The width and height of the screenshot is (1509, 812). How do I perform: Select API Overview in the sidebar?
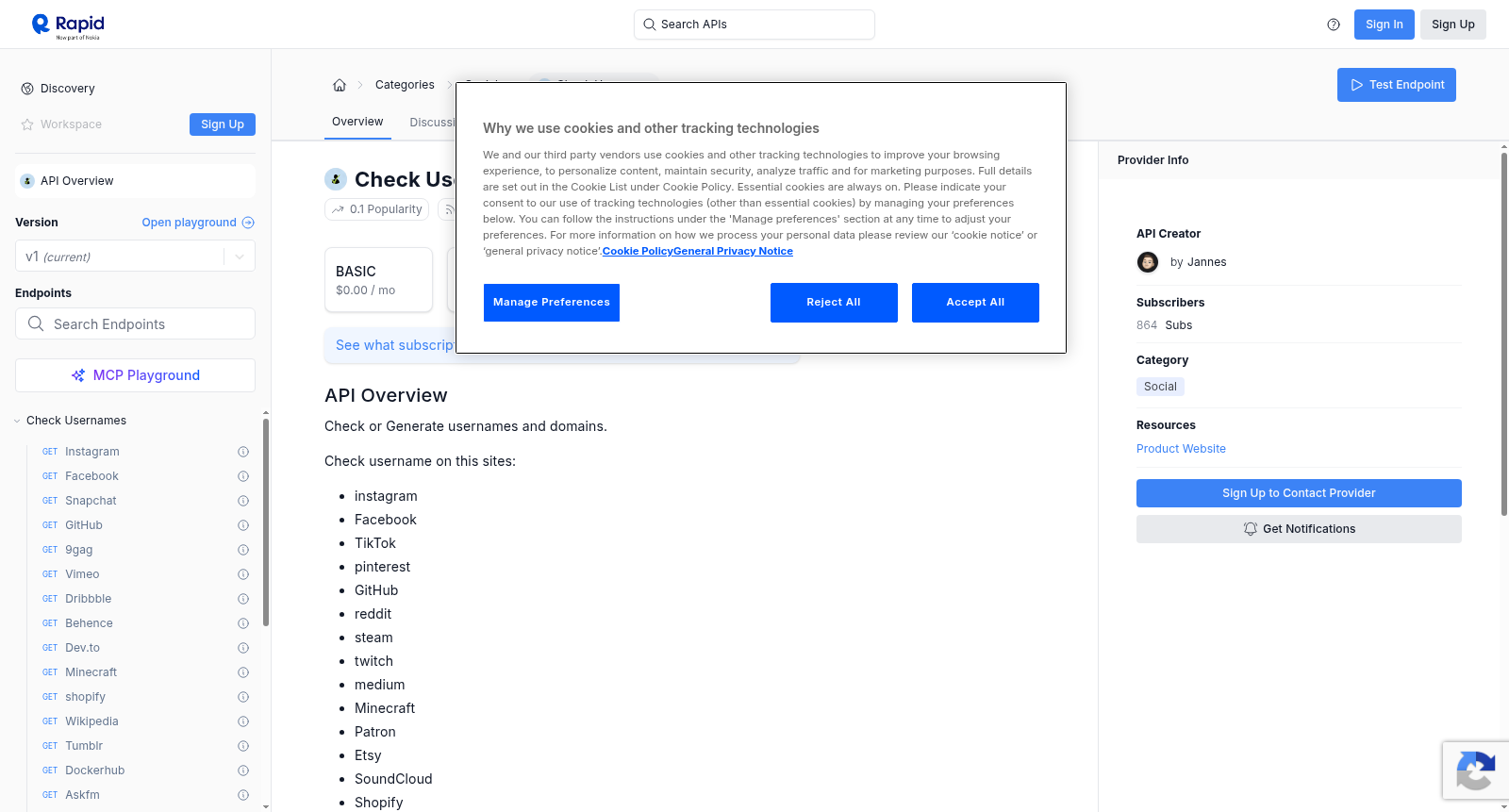tap(135, 181)
